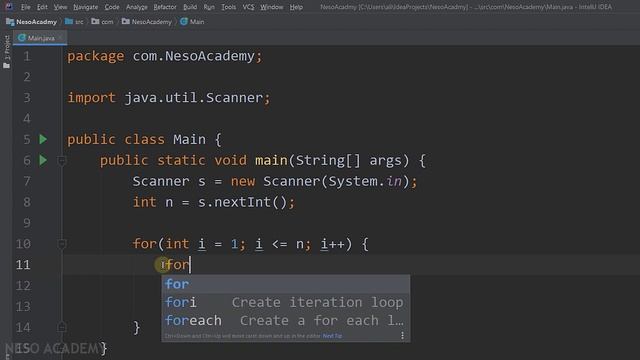Click 'String[] args' parameter text
Viewport: 640px width, 360px height.
pyautogui.click(x=349, y=160)
